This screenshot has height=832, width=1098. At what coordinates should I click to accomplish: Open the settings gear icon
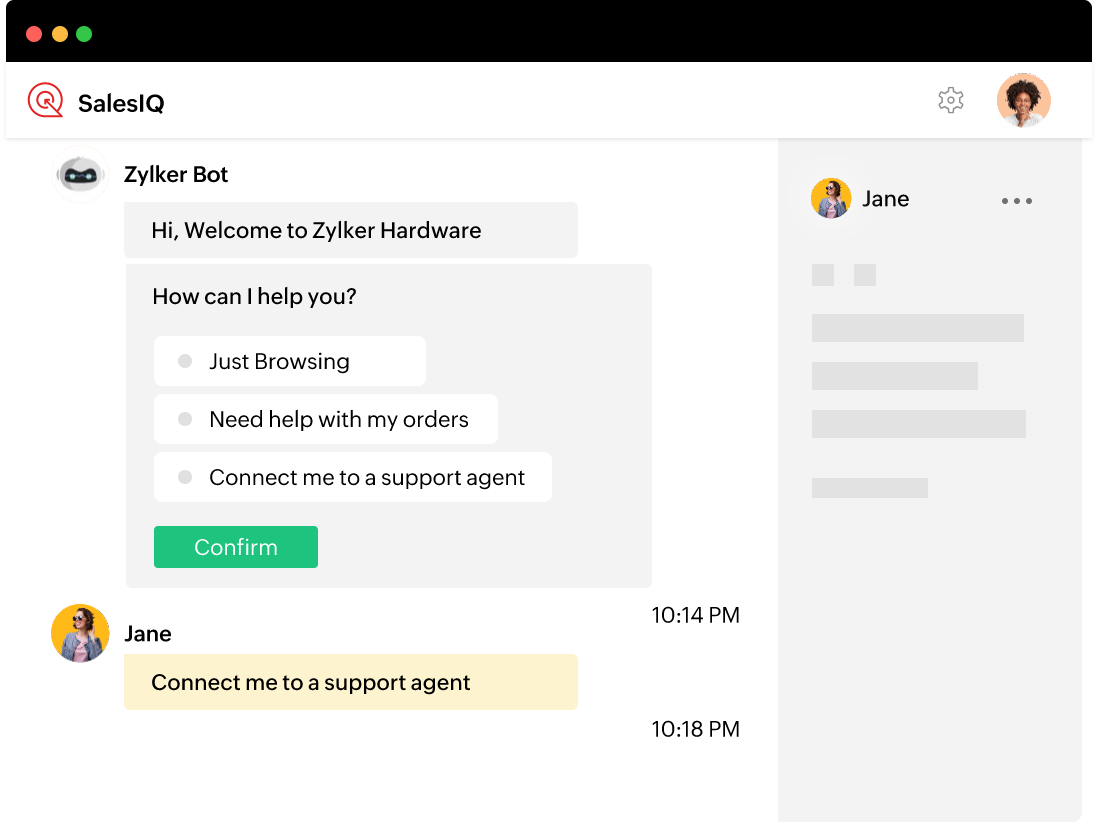[x=950, y=100]
